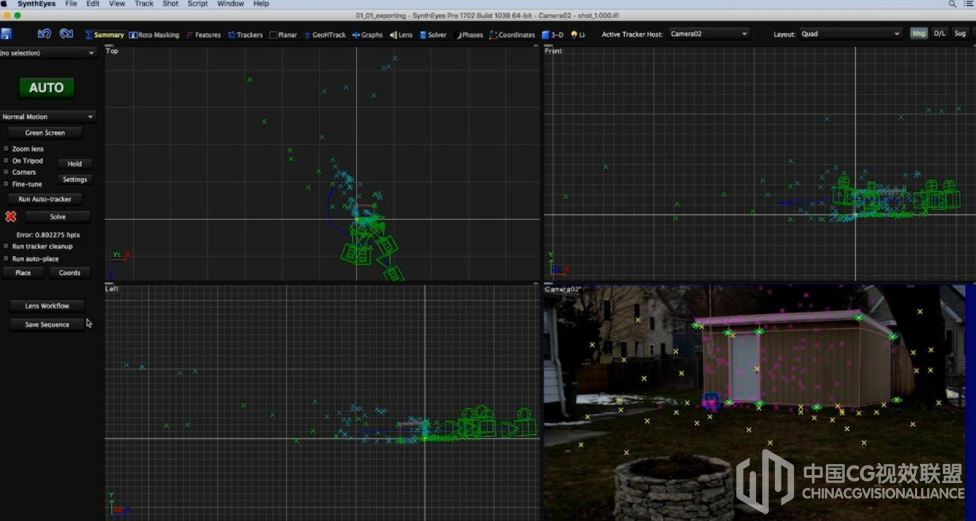Click the Place button
Viewport: 976px width, 521px height.
(23, 273)
